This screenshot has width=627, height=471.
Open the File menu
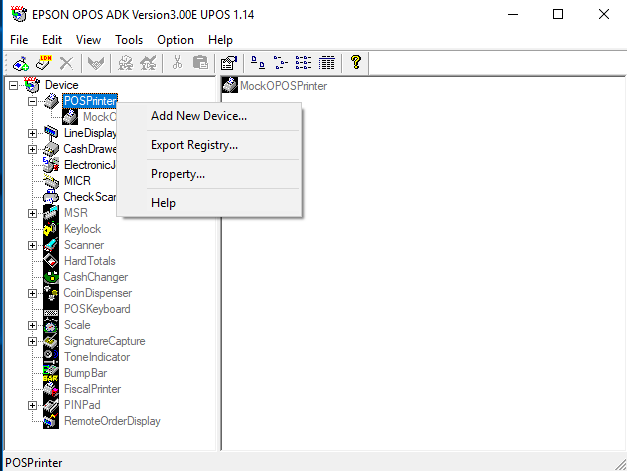pyautogui.click(x=19, y=40)
